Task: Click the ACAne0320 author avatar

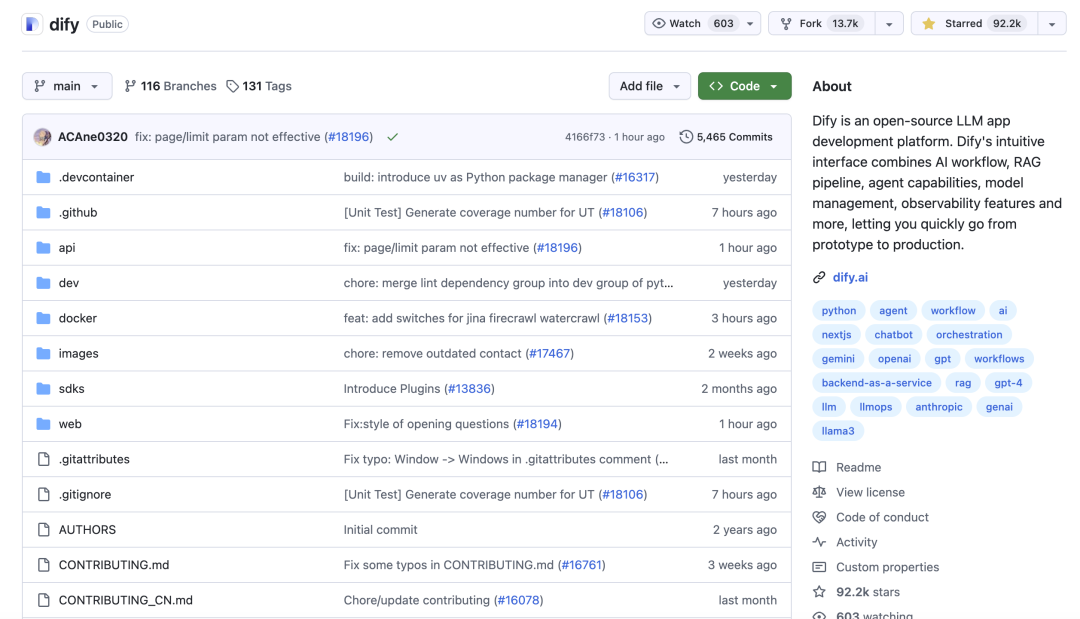Action: click(43, 137)
